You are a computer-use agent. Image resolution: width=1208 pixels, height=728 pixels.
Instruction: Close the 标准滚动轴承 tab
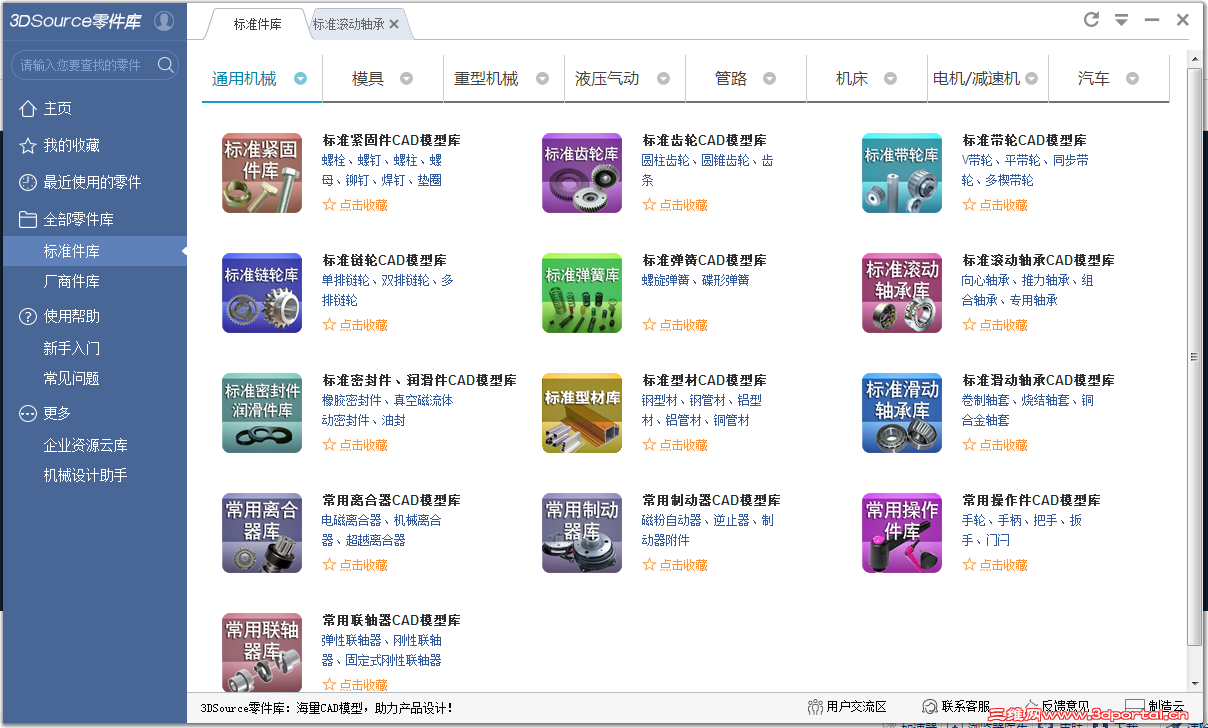pyautogui.click(x=394, y=25)
